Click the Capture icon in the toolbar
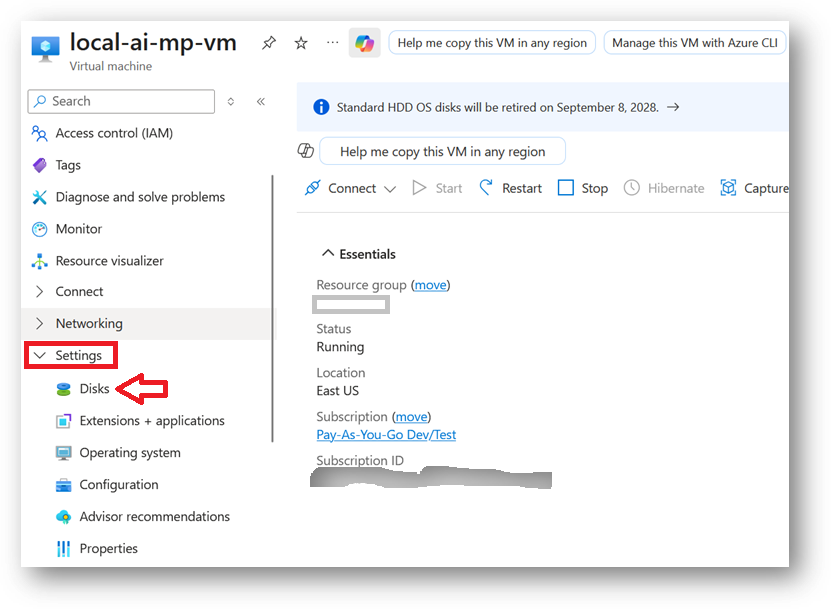This screenshot has width=831, height=609. (x=728, y=188)
